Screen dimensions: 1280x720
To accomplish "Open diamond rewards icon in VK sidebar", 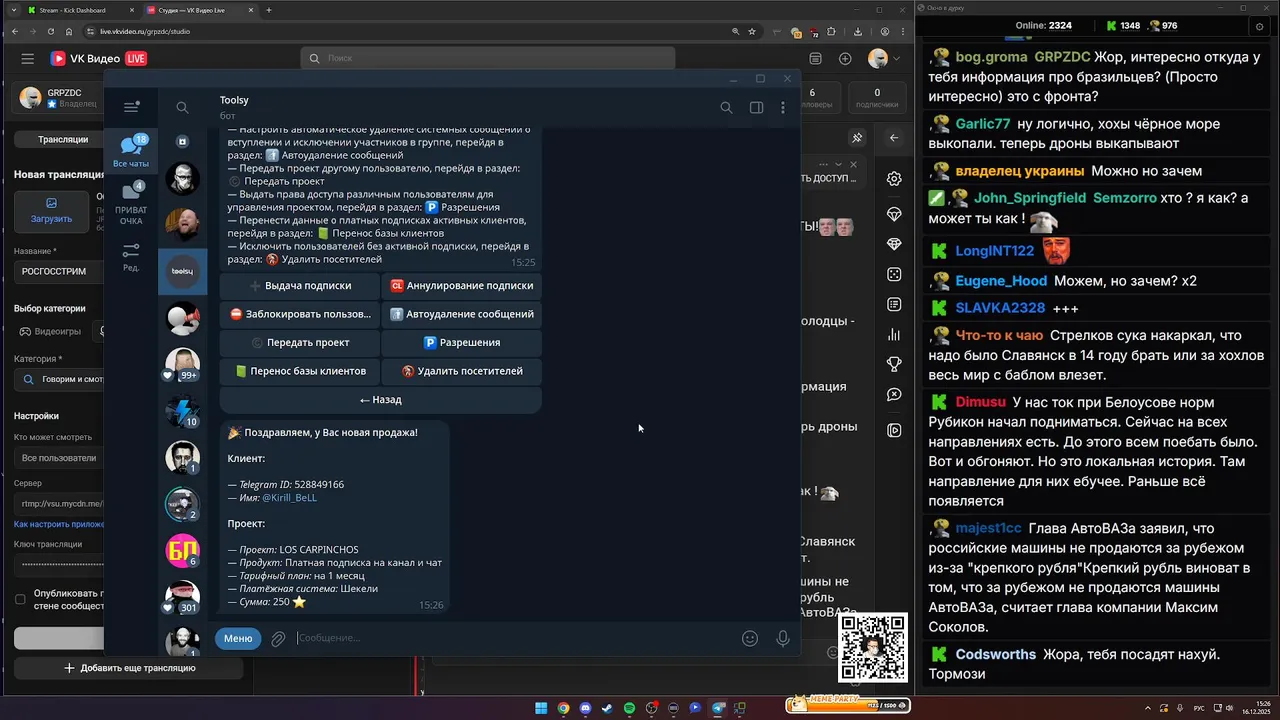I will (894, 244).
